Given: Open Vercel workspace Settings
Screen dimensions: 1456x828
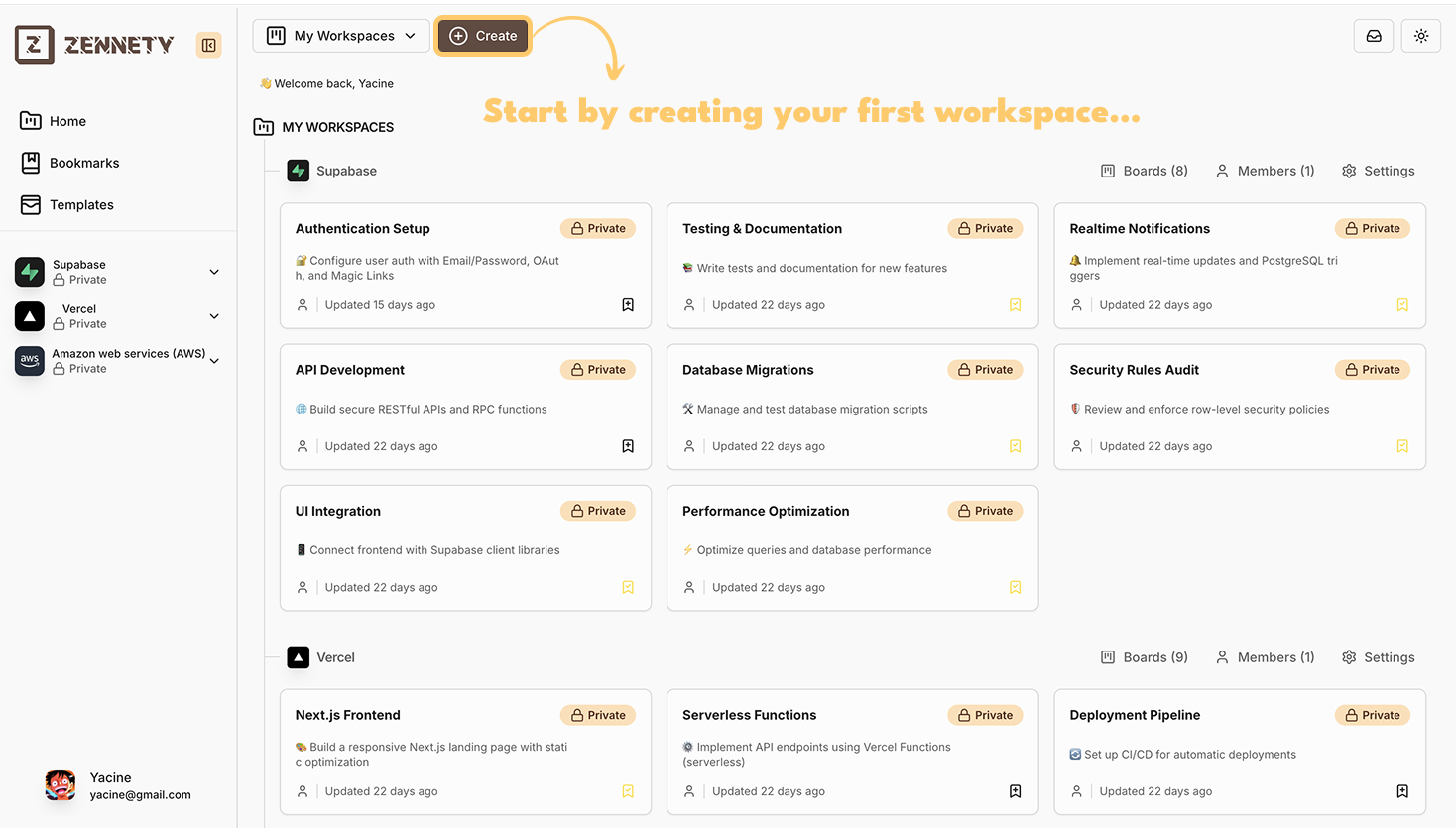Looking at the screenshot, I should coord(1379,657).
